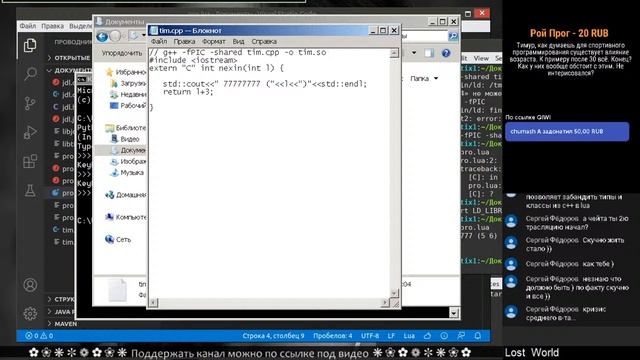The width and height of the screenshot is (640, 360).
Task: Select Избранное in Explorer navigation pane
Action: click(x=126, y=72)
